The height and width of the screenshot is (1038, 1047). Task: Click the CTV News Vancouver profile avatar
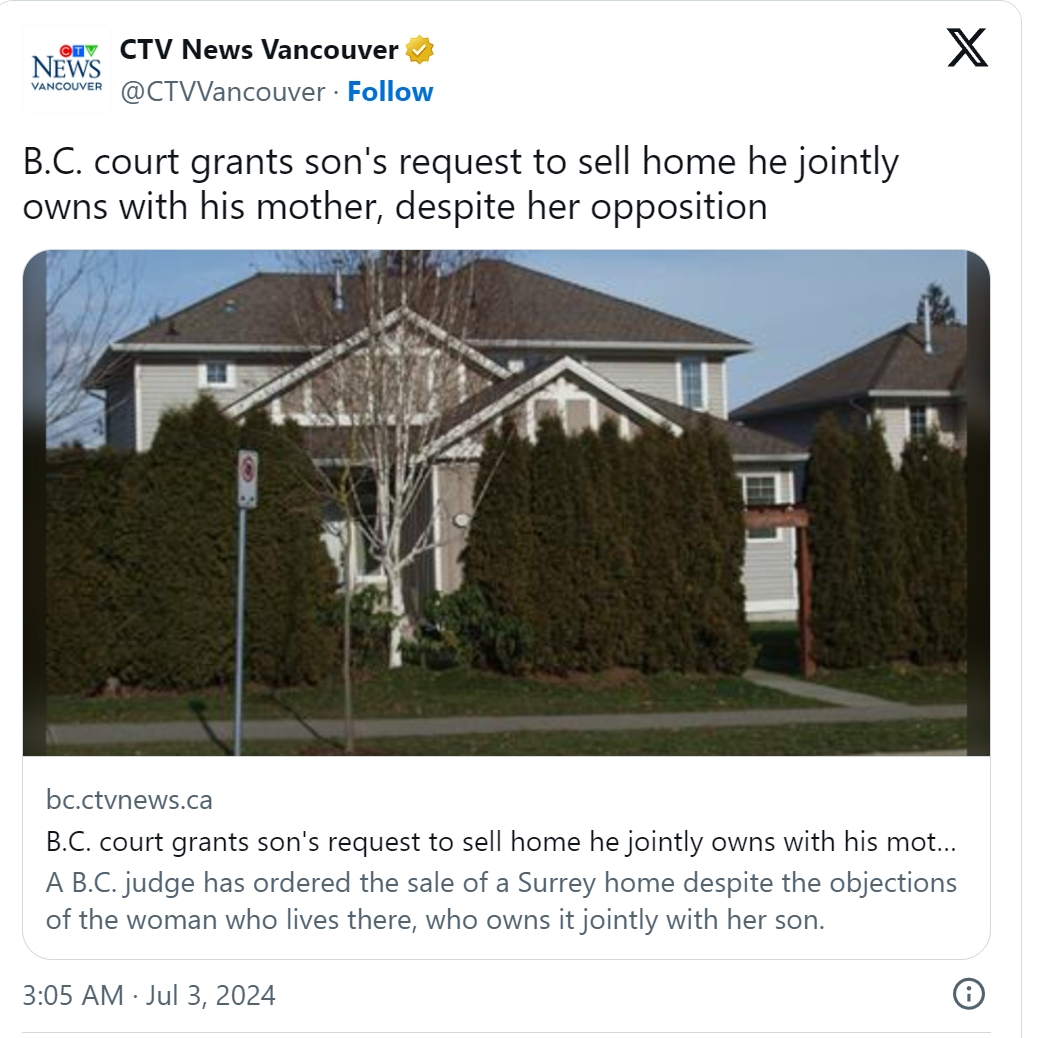pyautogui.click(x=67, y=69)
